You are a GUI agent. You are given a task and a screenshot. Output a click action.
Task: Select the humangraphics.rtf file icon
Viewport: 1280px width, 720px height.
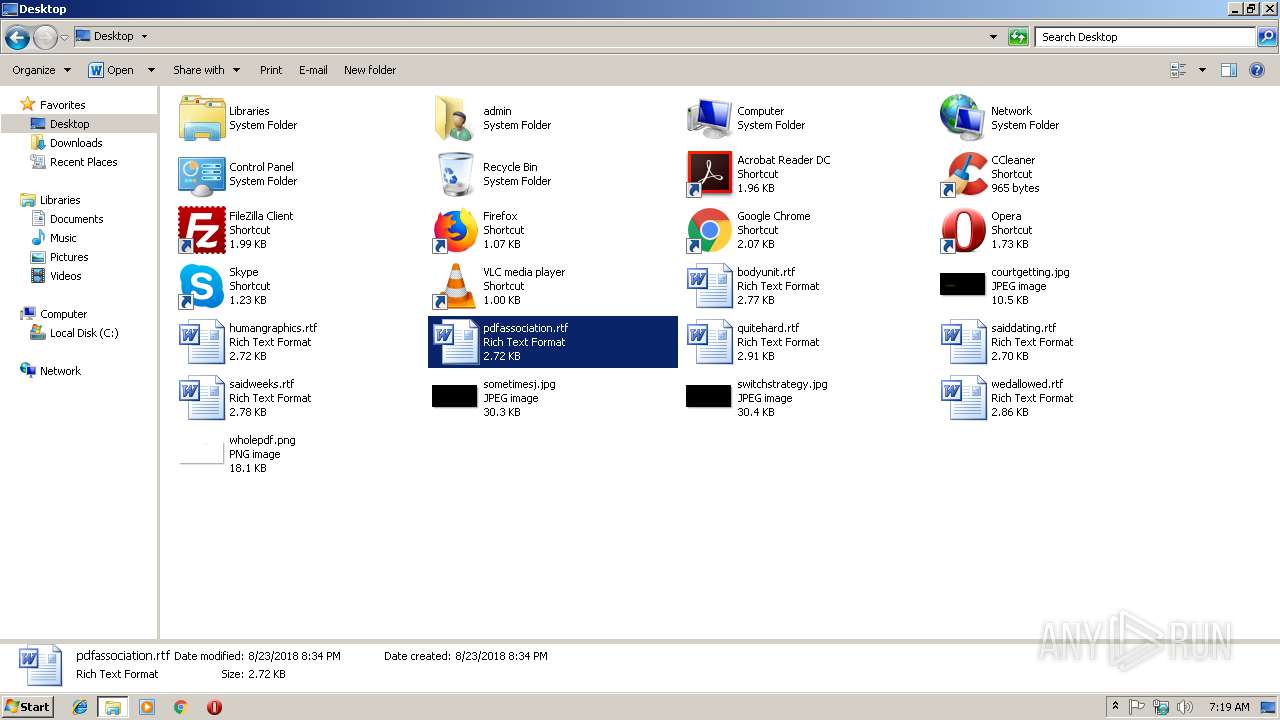pyautogui.click(x=201, y=342)
